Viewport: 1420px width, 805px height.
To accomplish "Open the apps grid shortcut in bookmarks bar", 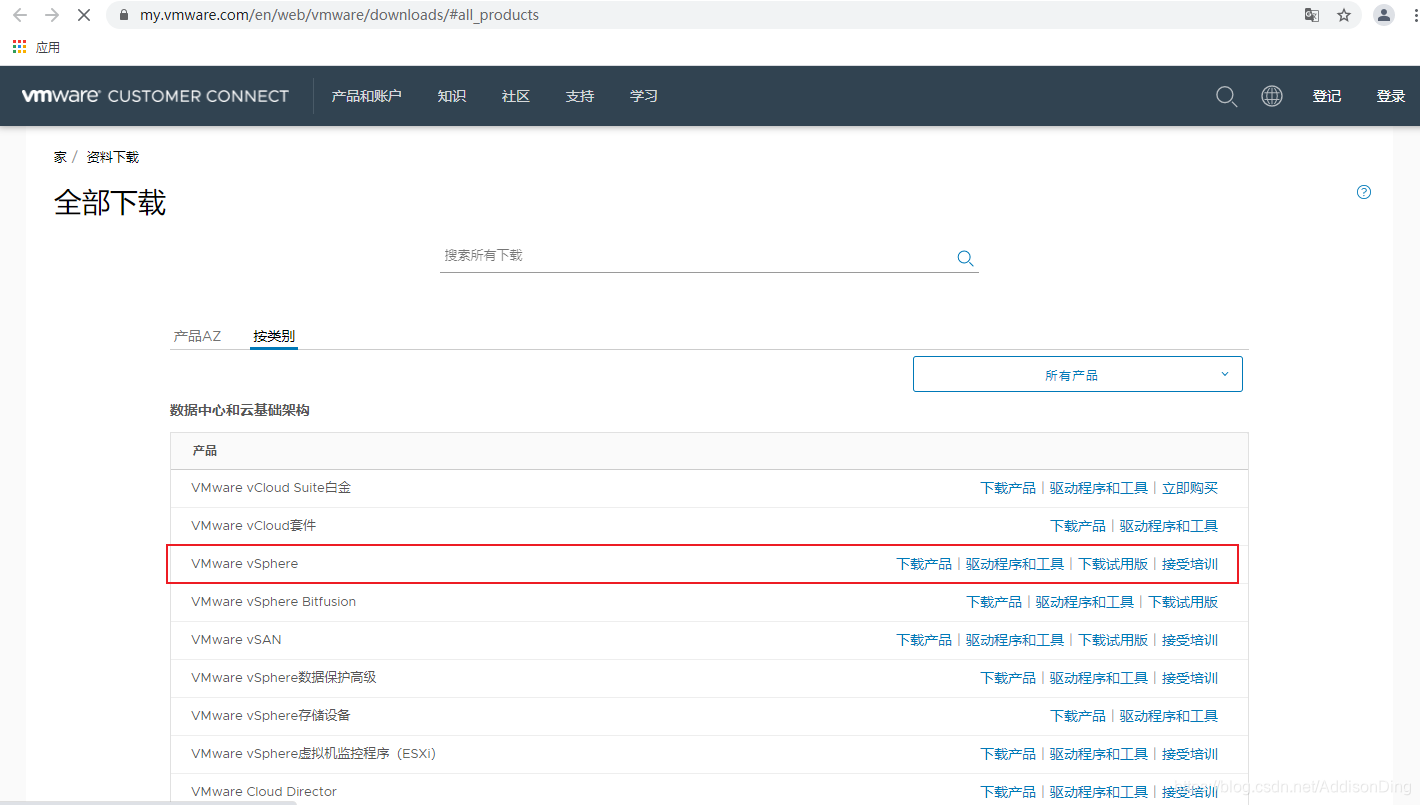I will [x=19, y=46].
